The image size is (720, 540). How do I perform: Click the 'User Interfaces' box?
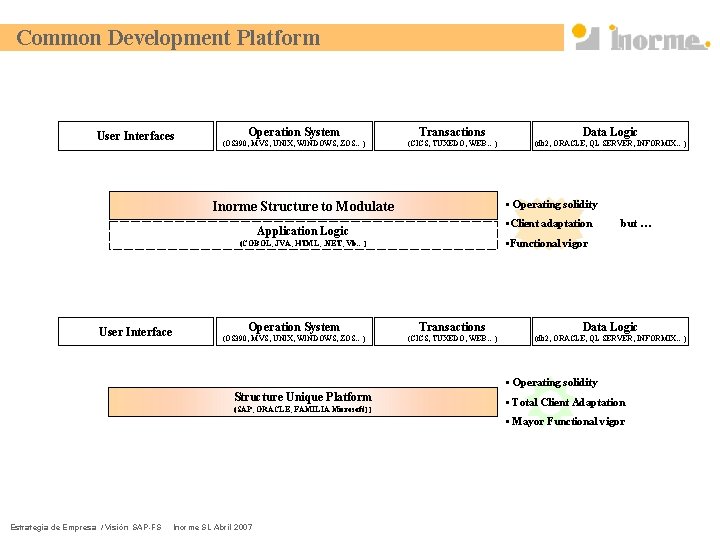[136, 136]
